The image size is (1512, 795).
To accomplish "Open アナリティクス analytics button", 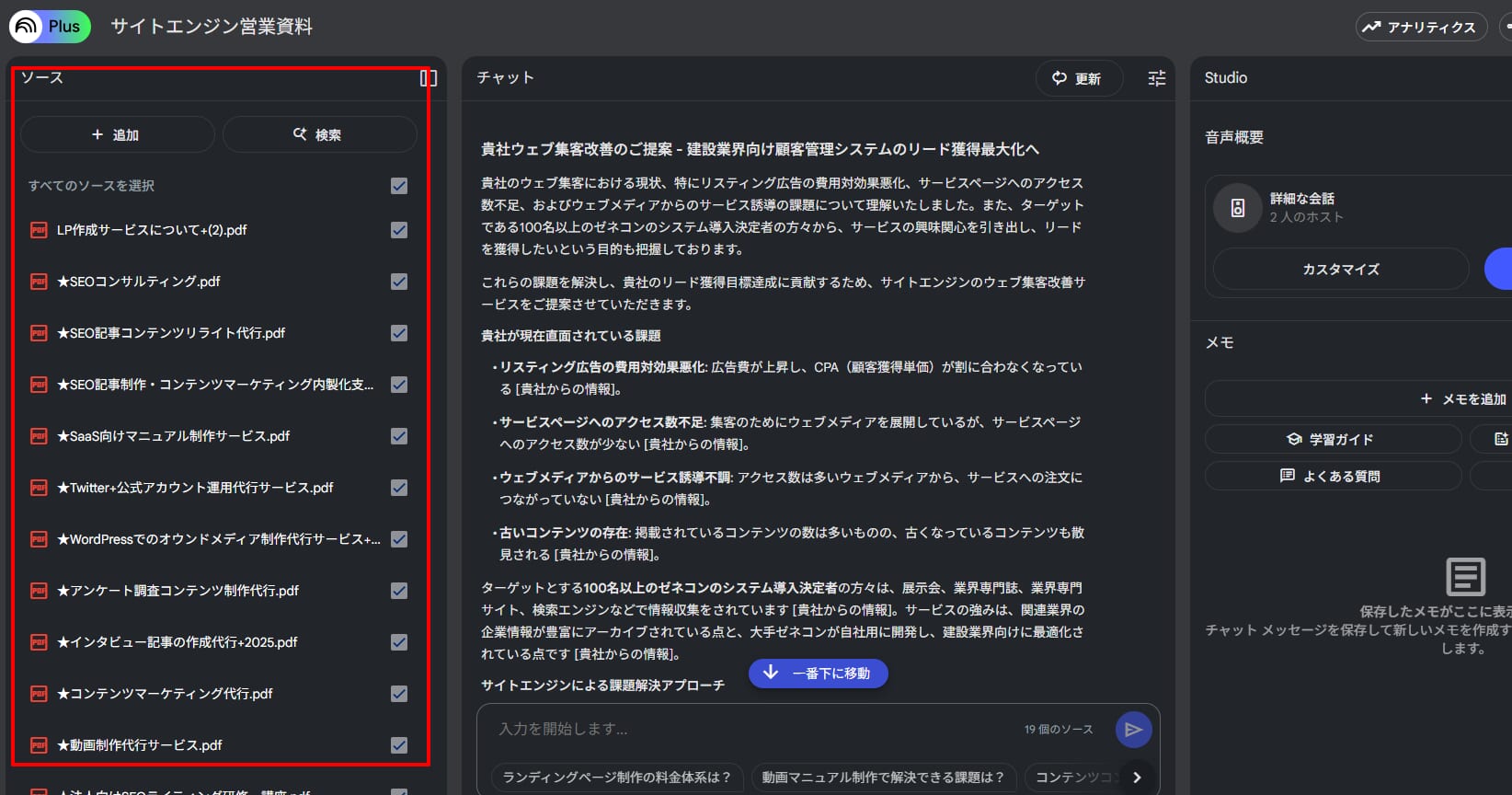I will pyautogui.click(x=1422, y=27).
